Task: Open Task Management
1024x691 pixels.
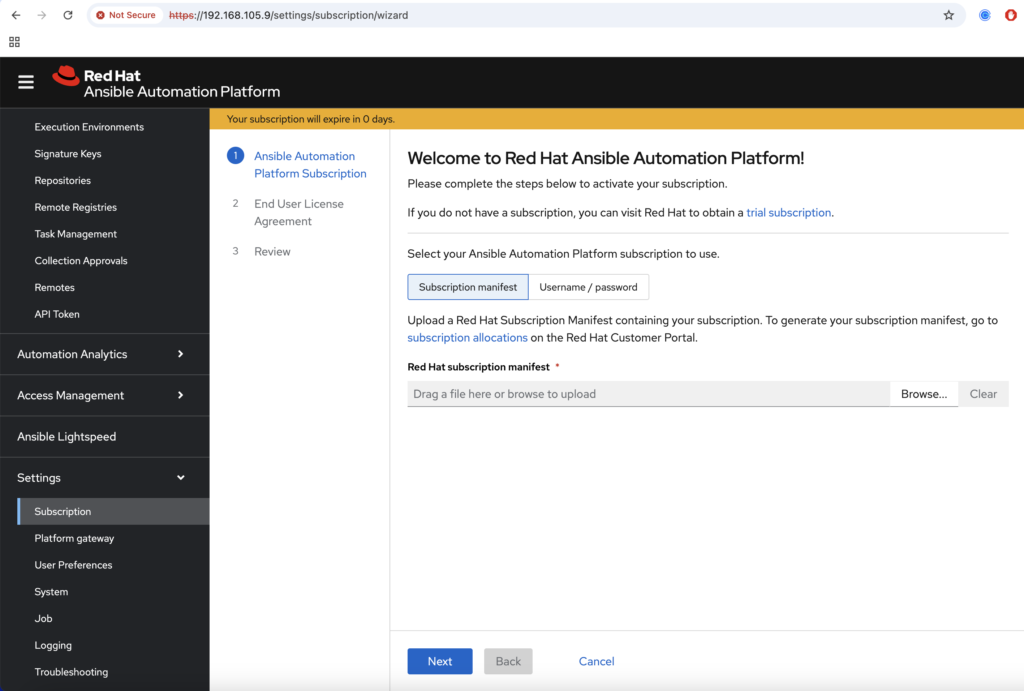Action: pyautogui.click(x=76, y=234)
